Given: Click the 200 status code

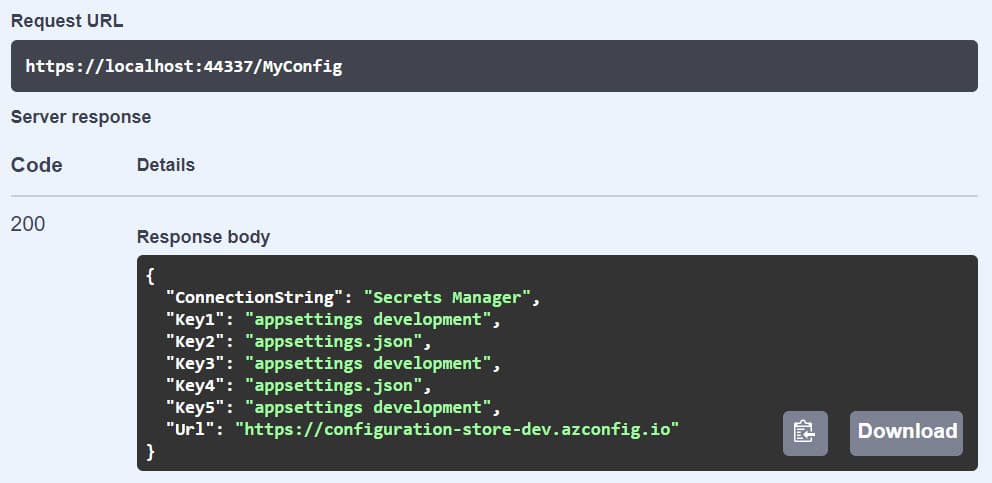Looking at the screenshot, I should (28, 224).
